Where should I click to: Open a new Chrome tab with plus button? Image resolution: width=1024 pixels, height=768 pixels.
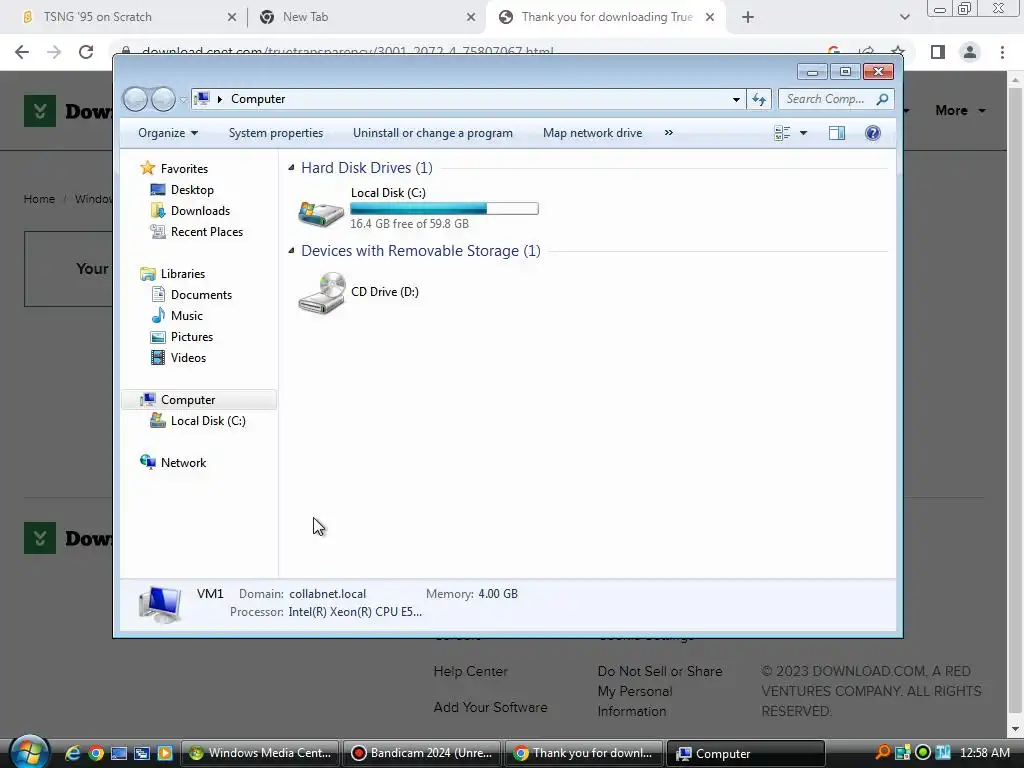point(748,18)
